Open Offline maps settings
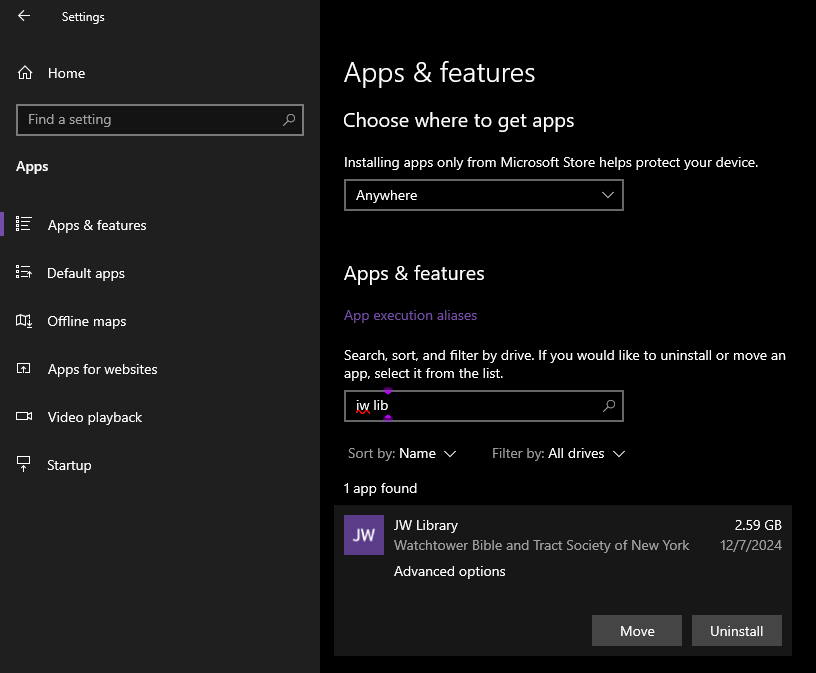Screen dimensions: 816x673 click(x=86, y=322)
